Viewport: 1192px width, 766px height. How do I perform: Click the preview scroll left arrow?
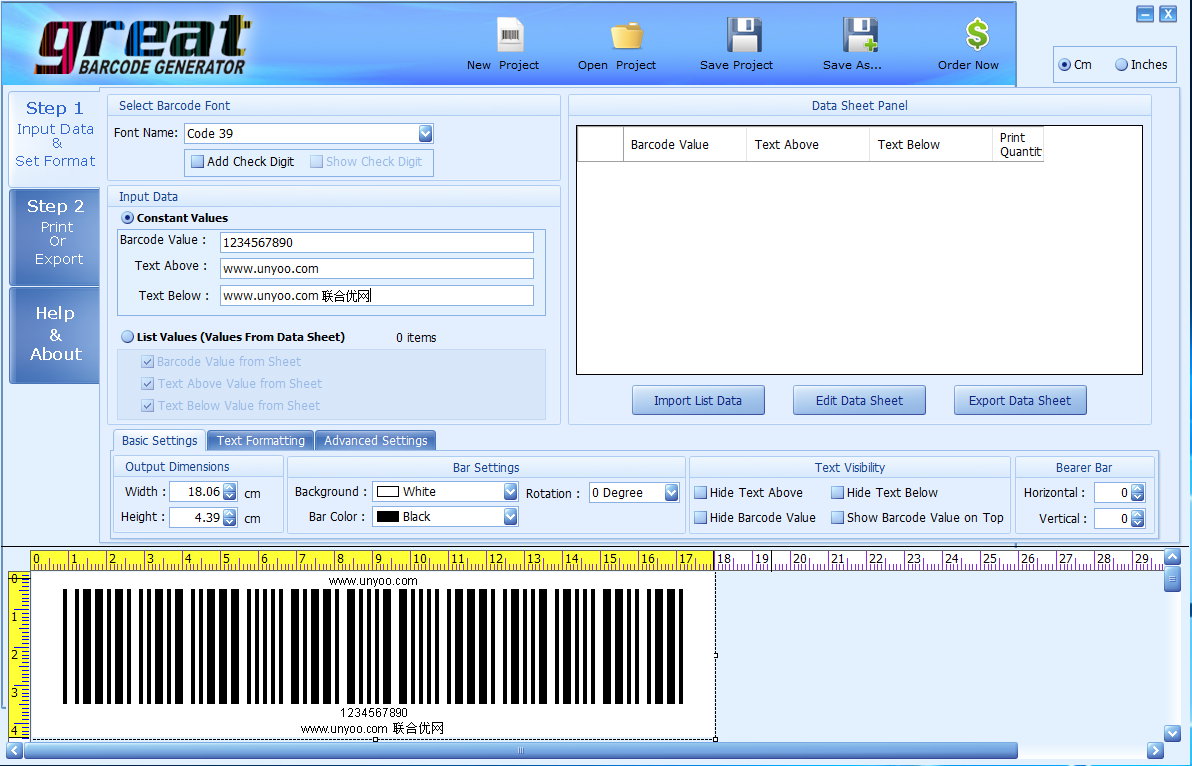coord(14,751)
